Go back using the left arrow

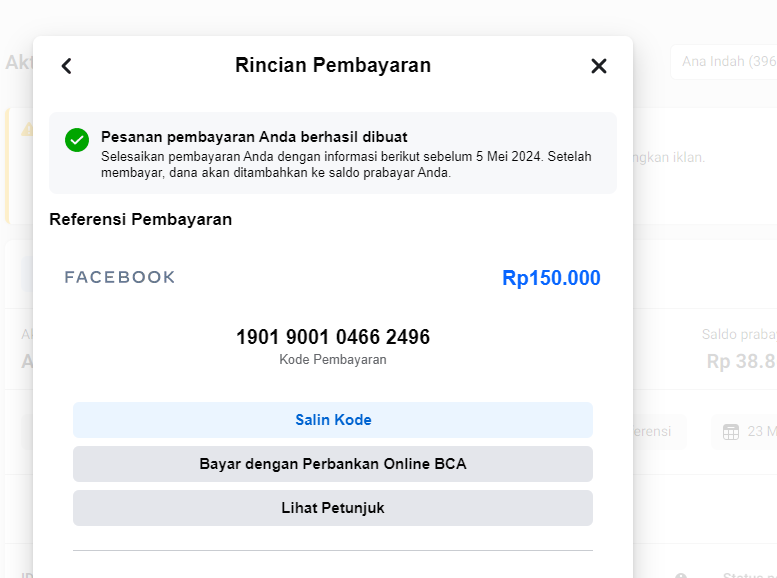(67, 66)
